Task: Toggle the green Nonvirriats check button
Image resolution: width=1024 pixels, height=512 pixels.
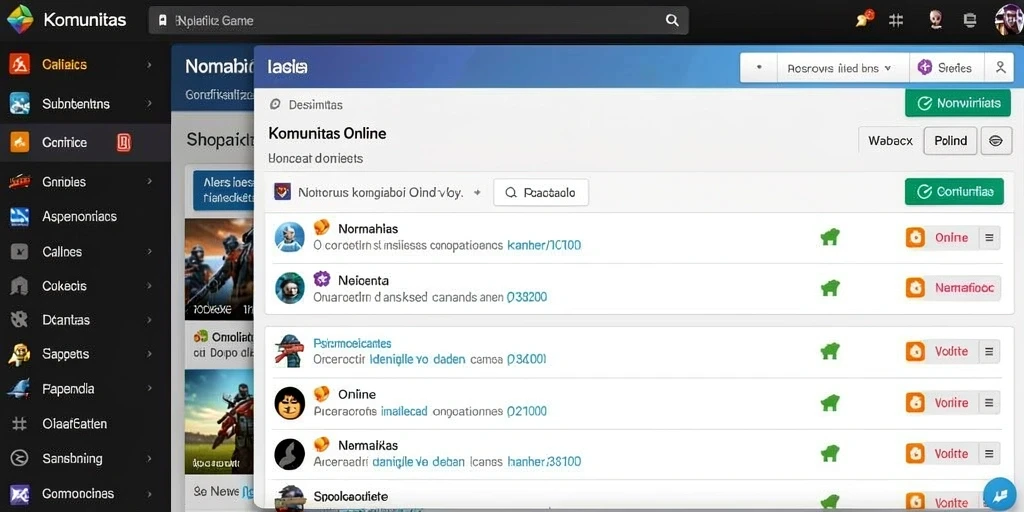Action: coord(957,103)
